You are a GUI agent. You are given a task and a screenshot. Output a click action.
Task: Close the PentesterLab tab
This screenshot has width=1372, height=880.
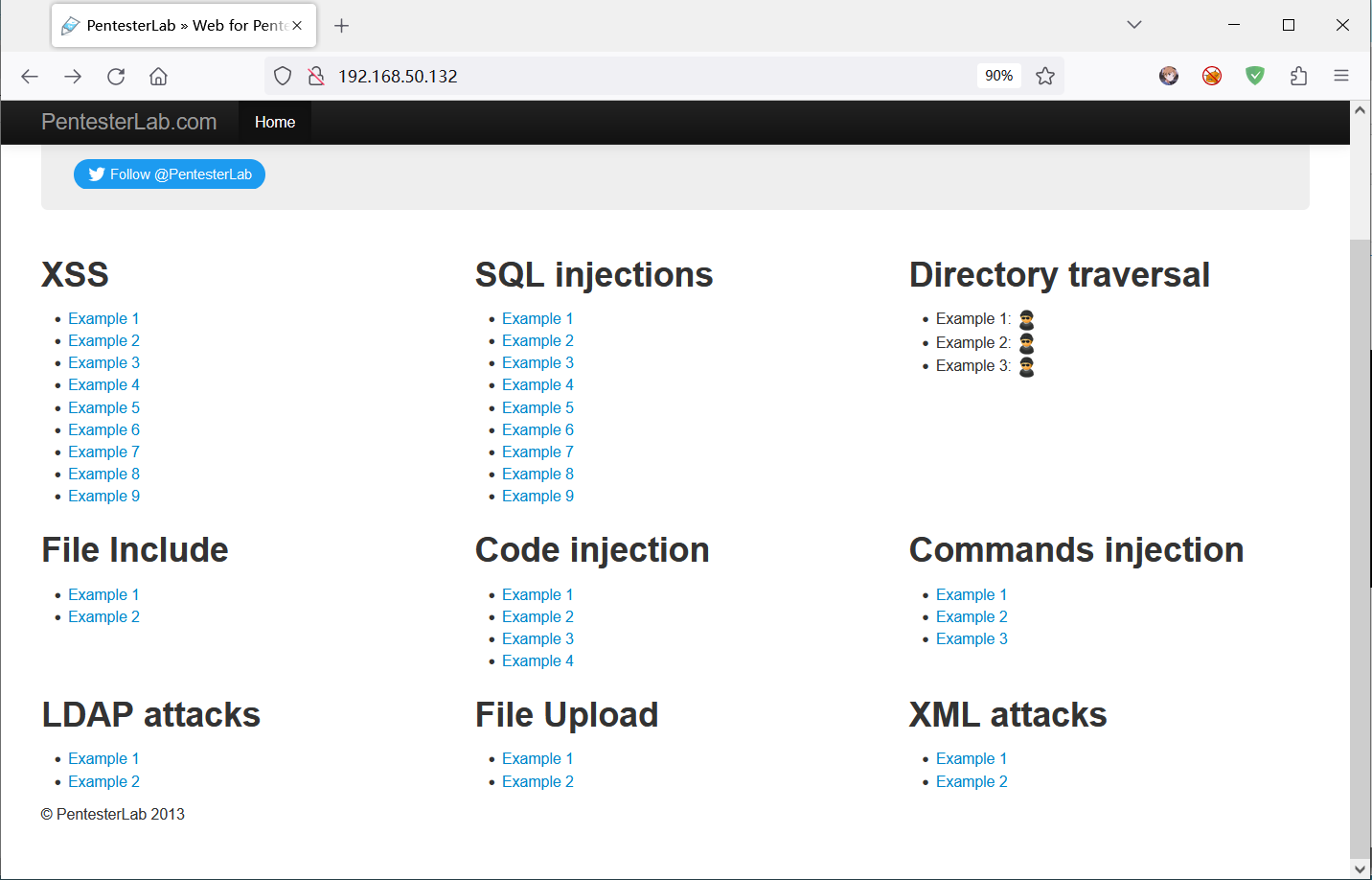[297, 26]
